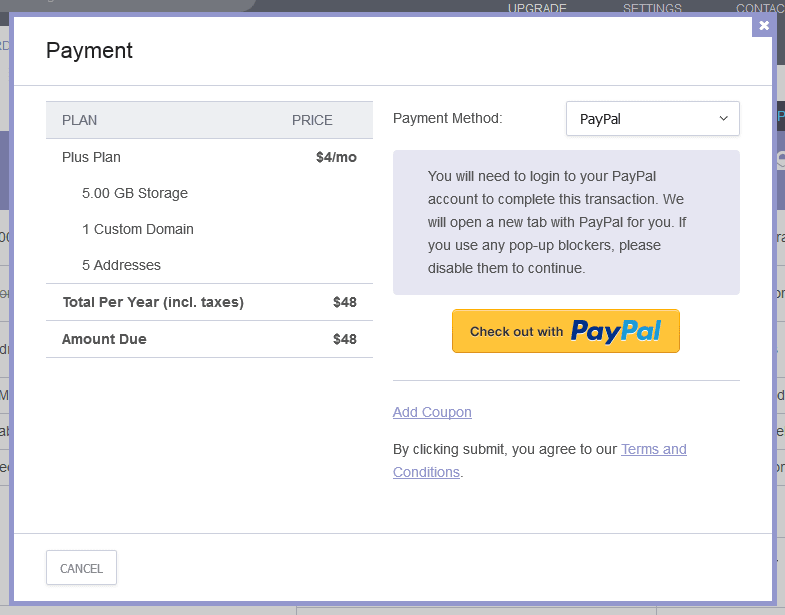The width and height of the screenshot is (785, 615).
Task: Click the 5.00 GB Storage line
Action: [x=135, y=193]
